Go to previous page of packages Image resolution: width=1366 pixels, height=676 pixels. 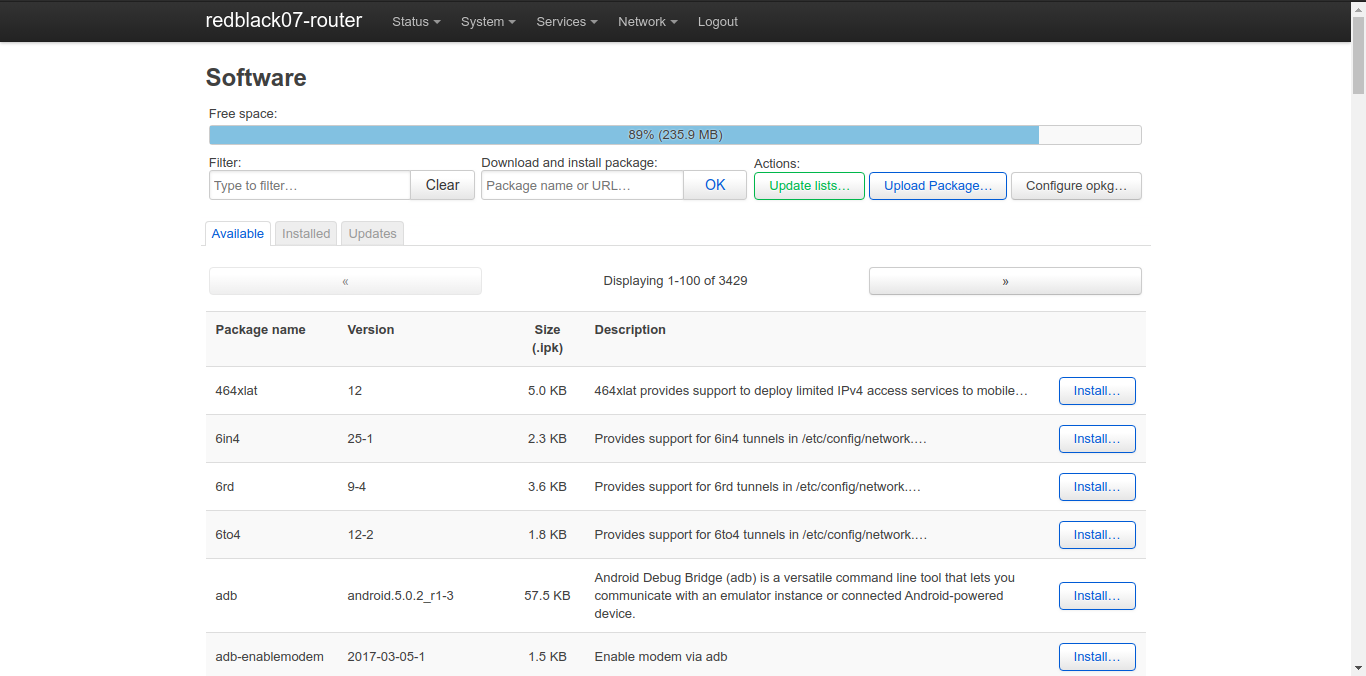345,281
